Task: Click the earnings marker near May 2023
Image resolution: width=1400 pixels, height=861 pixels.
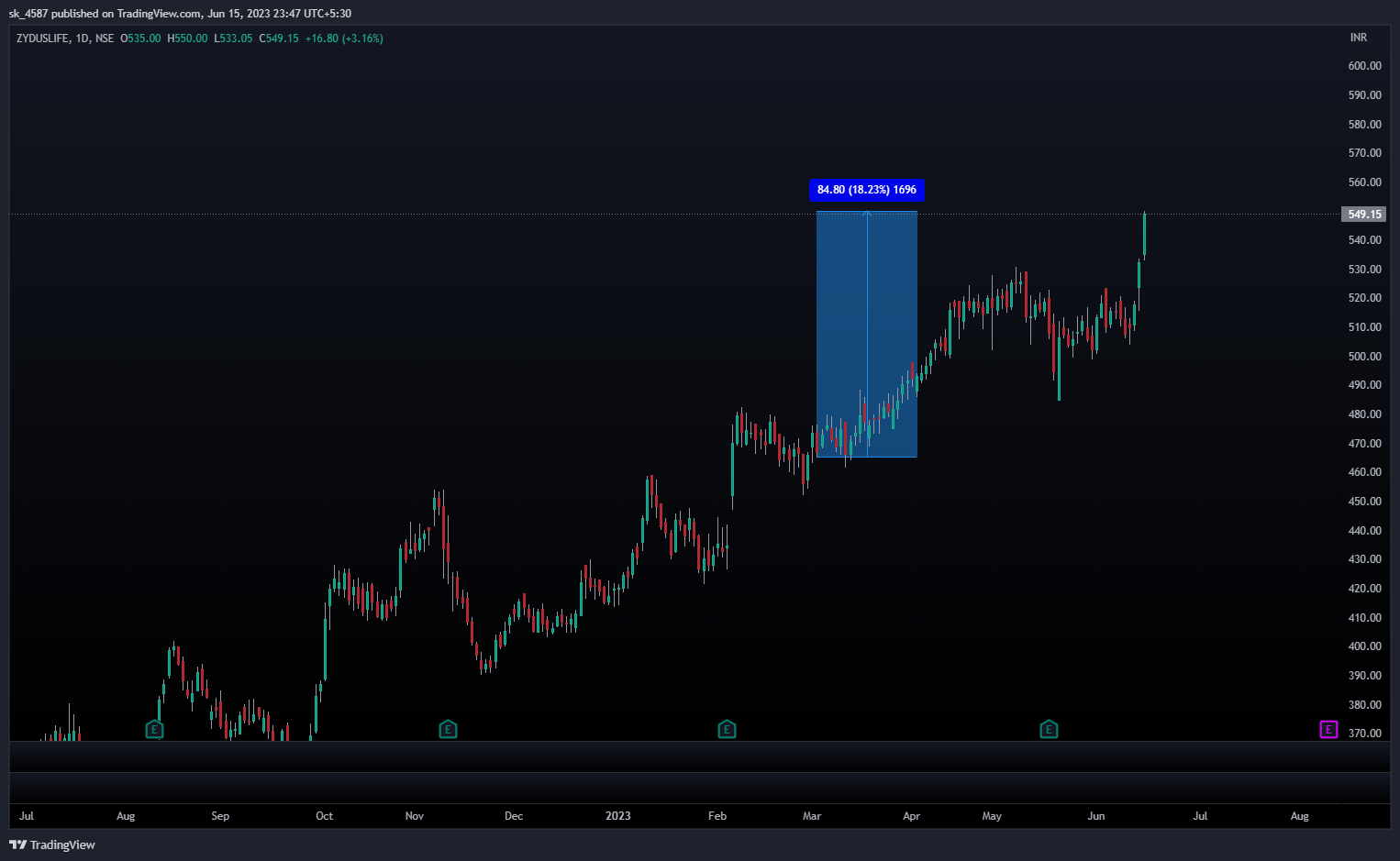Action: point(1049,730)
